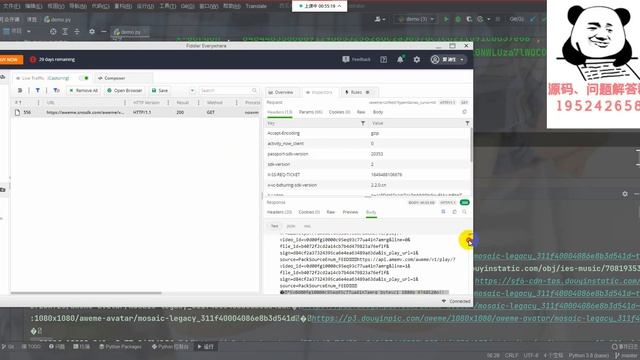Click the Run button in PyCharm toolbar
The width and height of the screenshot is (640, 360).
coord(446,19)
